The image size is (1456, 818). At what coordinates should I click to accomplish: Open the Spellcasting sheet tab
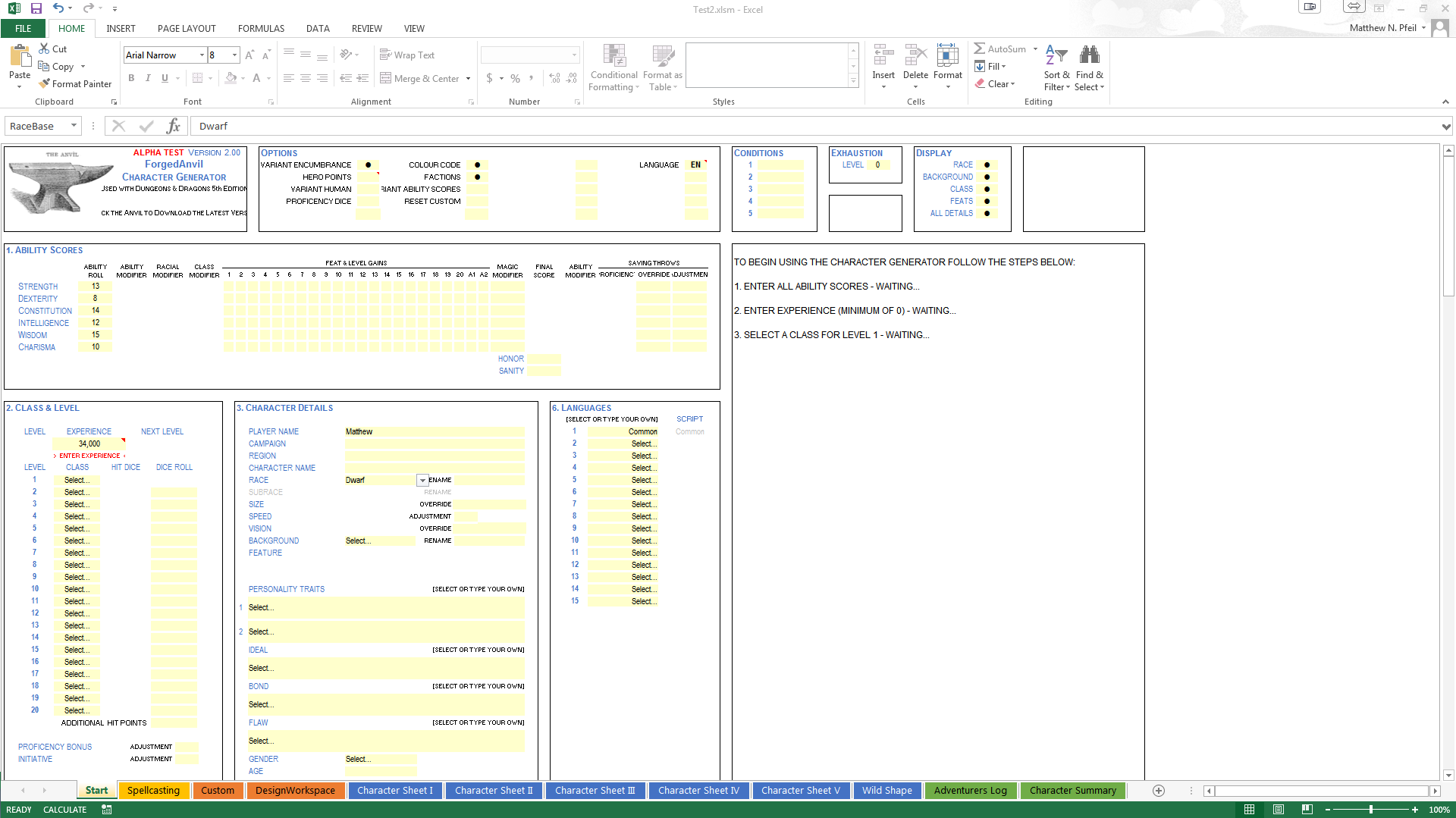(154, 791)
